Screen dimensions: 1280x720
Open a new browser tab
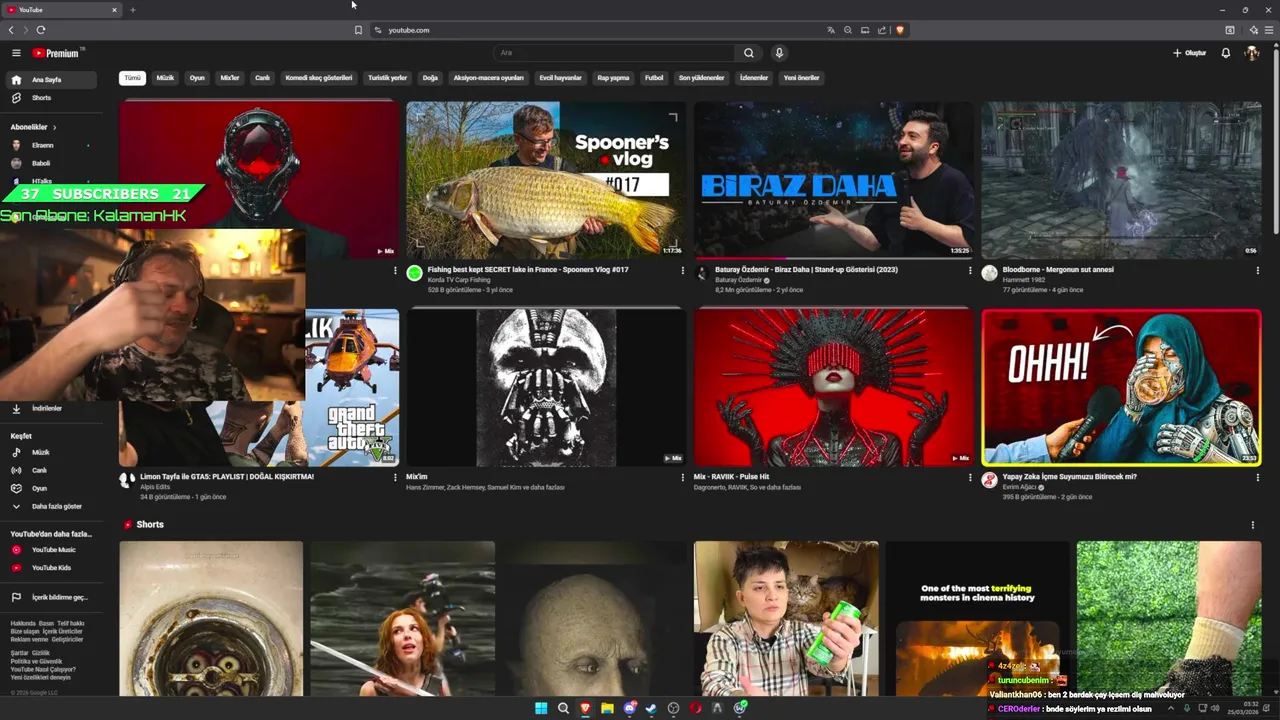pyautogui.click(x=132, y=10)
